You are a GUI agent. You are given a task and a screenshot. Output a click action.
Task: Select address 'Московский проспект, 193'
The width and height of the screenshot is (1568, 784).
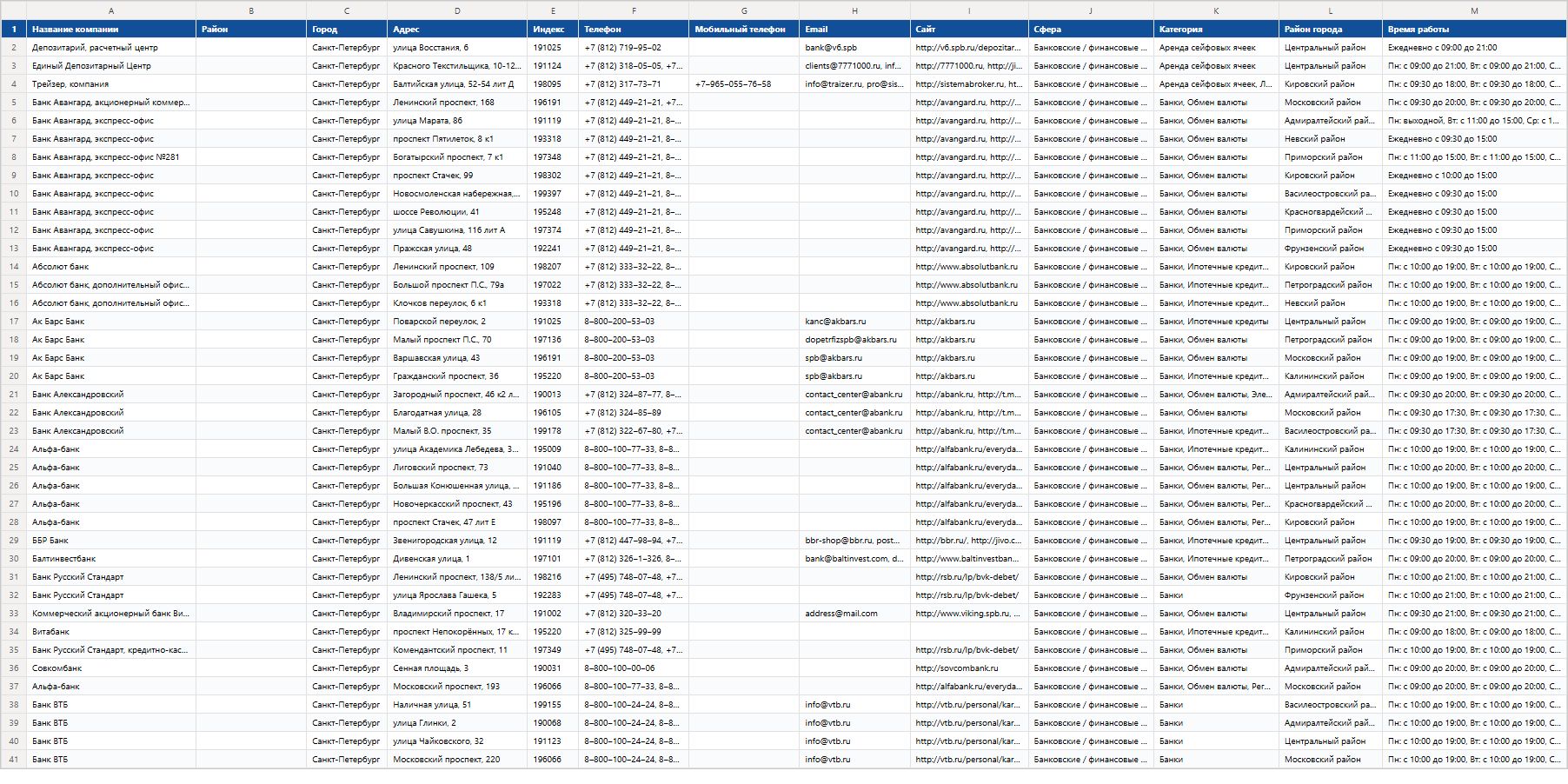click(x=457, y=686)
